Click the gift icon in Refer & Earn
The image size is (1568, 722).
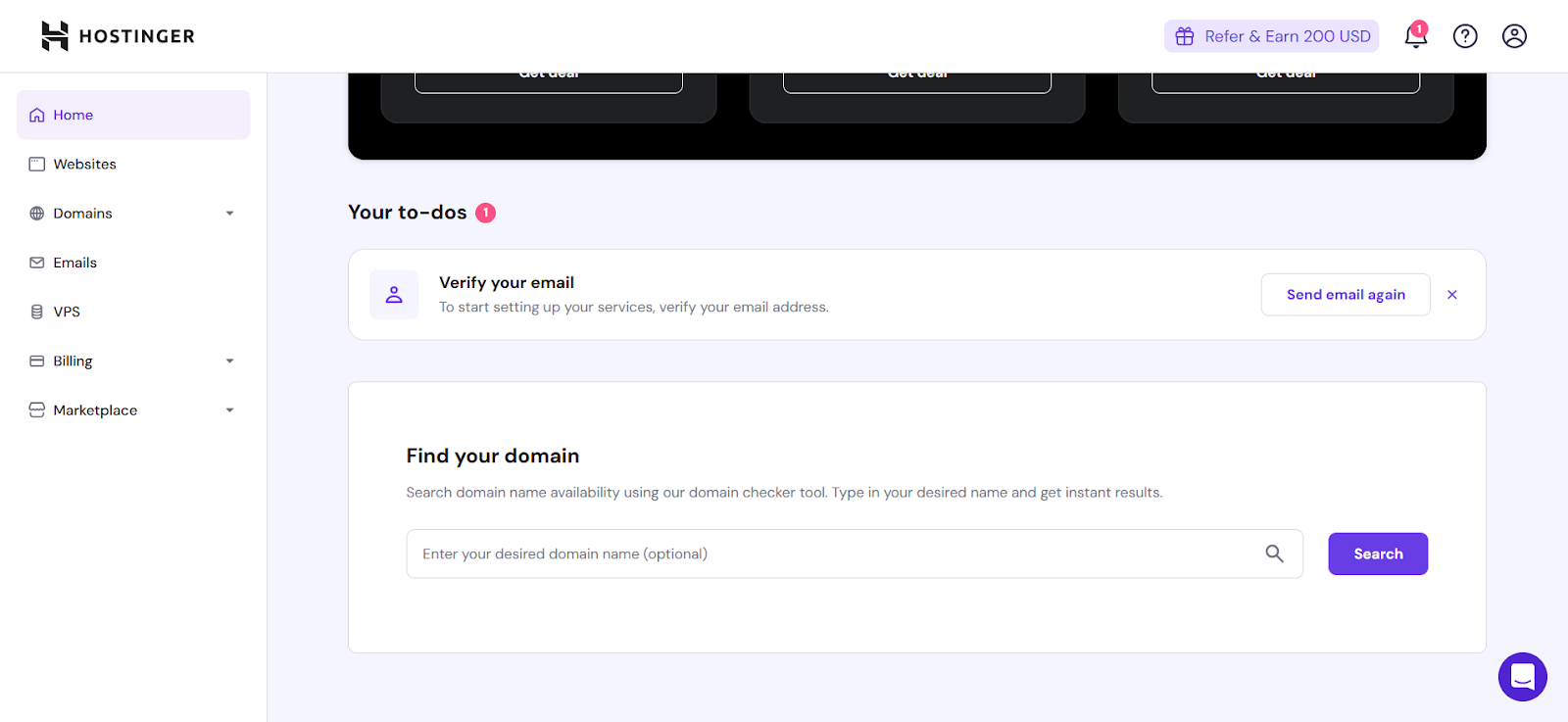point(1185,36)
